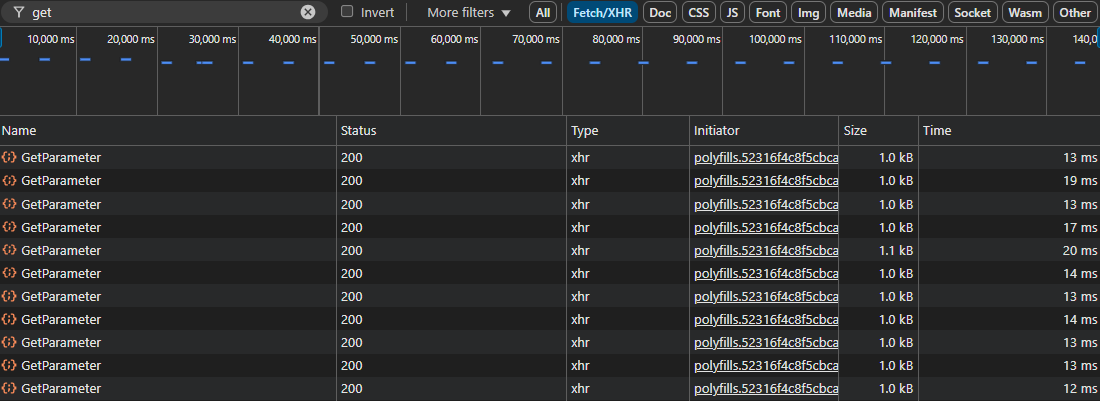Click in the filter text field containing 'get'
The height and width of the screenshot is (401, 1100).
160,13
